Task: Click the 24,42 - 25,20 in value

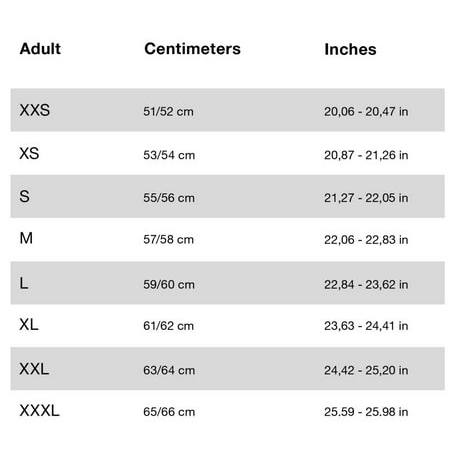Action: tap(366, 370)
